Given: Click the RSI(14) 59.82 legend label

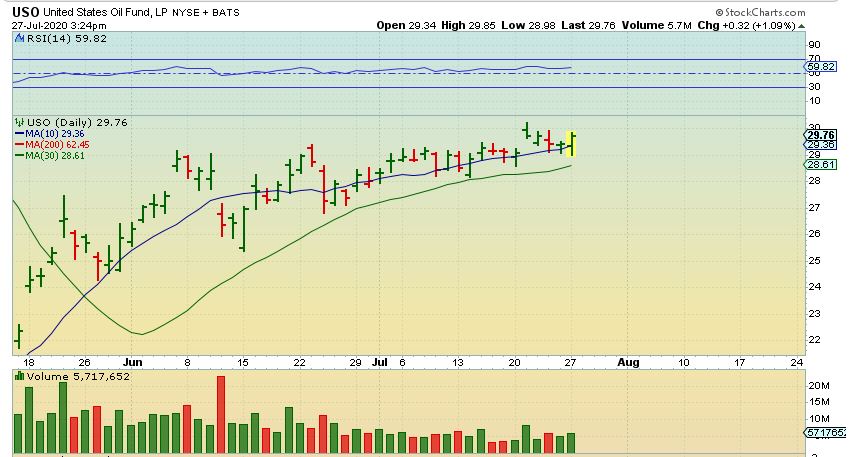Looking at the screenshot, I should [x=67, y=38].
